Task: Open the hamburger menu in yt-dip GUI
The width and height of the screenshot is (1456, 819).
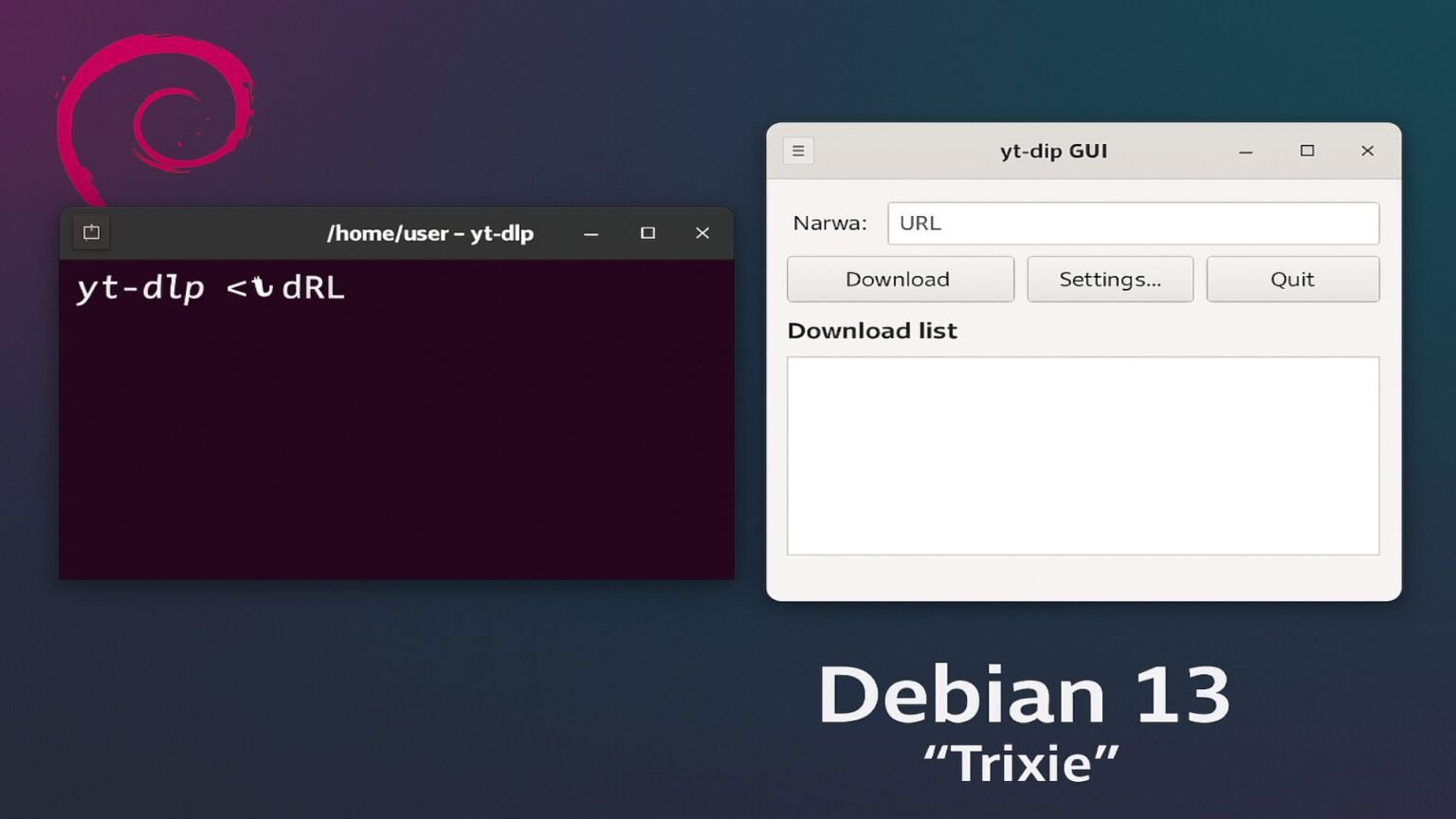Action: [x=798, y=151]
